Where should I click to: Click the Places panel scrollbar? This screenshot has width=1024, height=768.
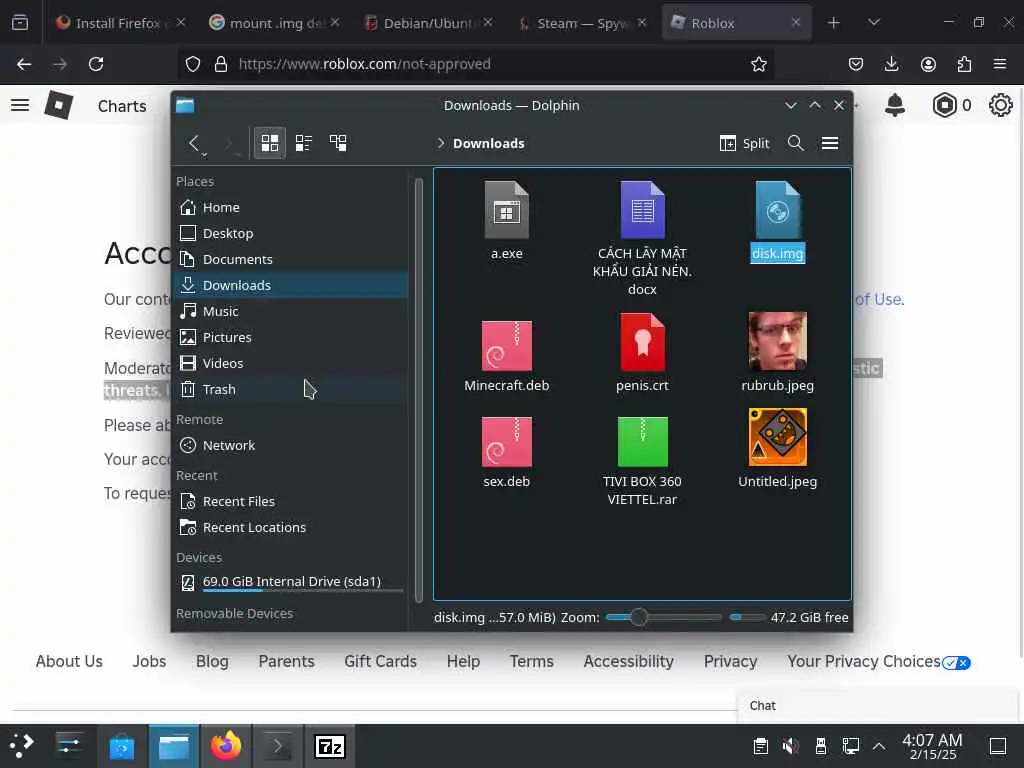[x=419, y=389]
